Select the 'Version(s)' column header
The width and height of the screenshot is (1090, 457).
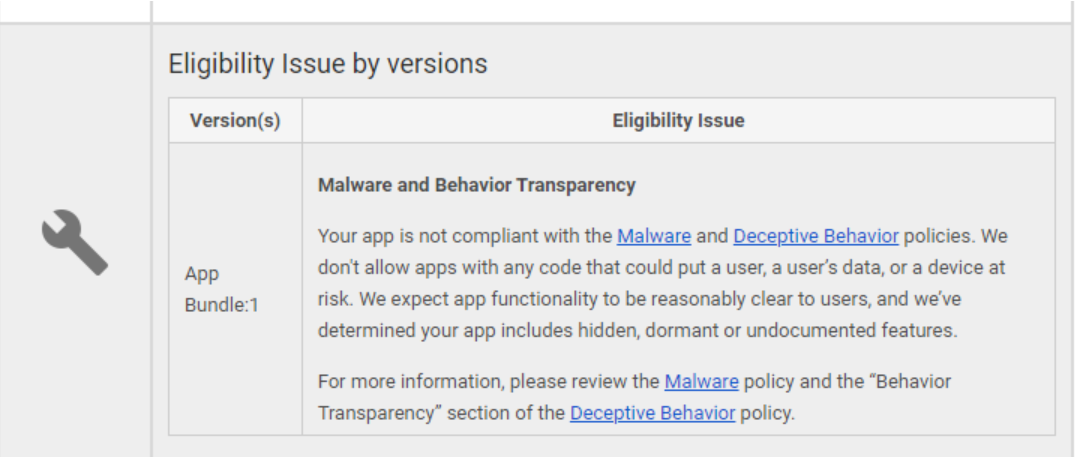[235, 121]
